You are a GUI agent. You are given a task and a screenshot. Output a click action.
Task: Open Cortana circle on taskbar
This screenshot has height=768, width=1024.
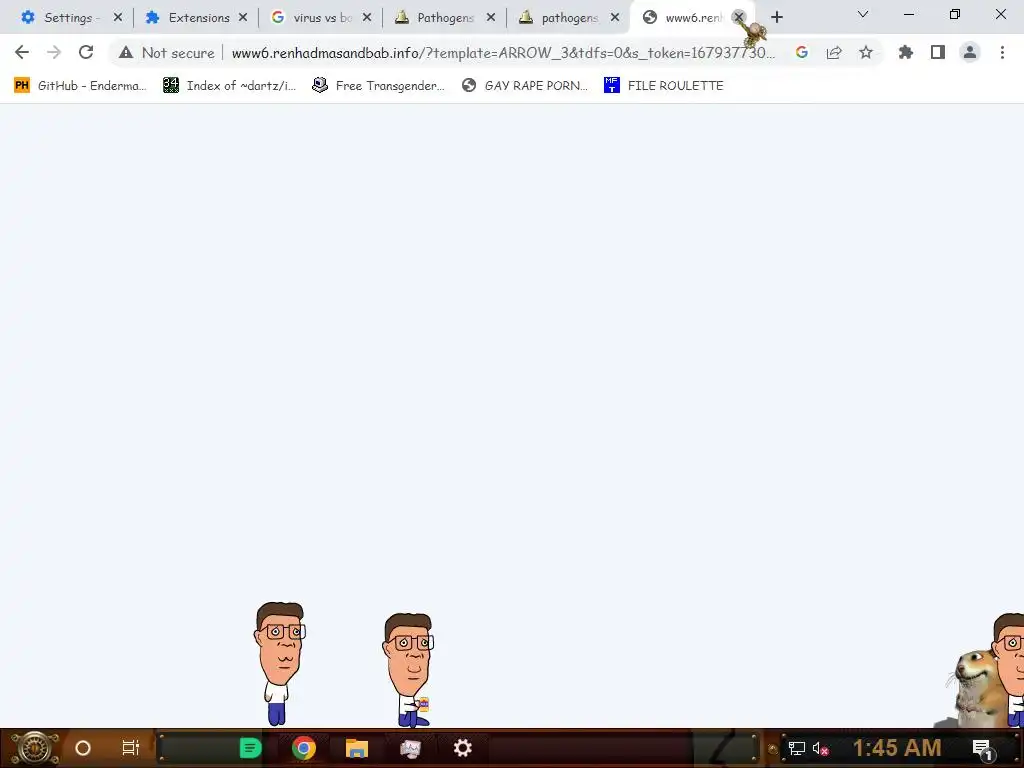point(83,748)
